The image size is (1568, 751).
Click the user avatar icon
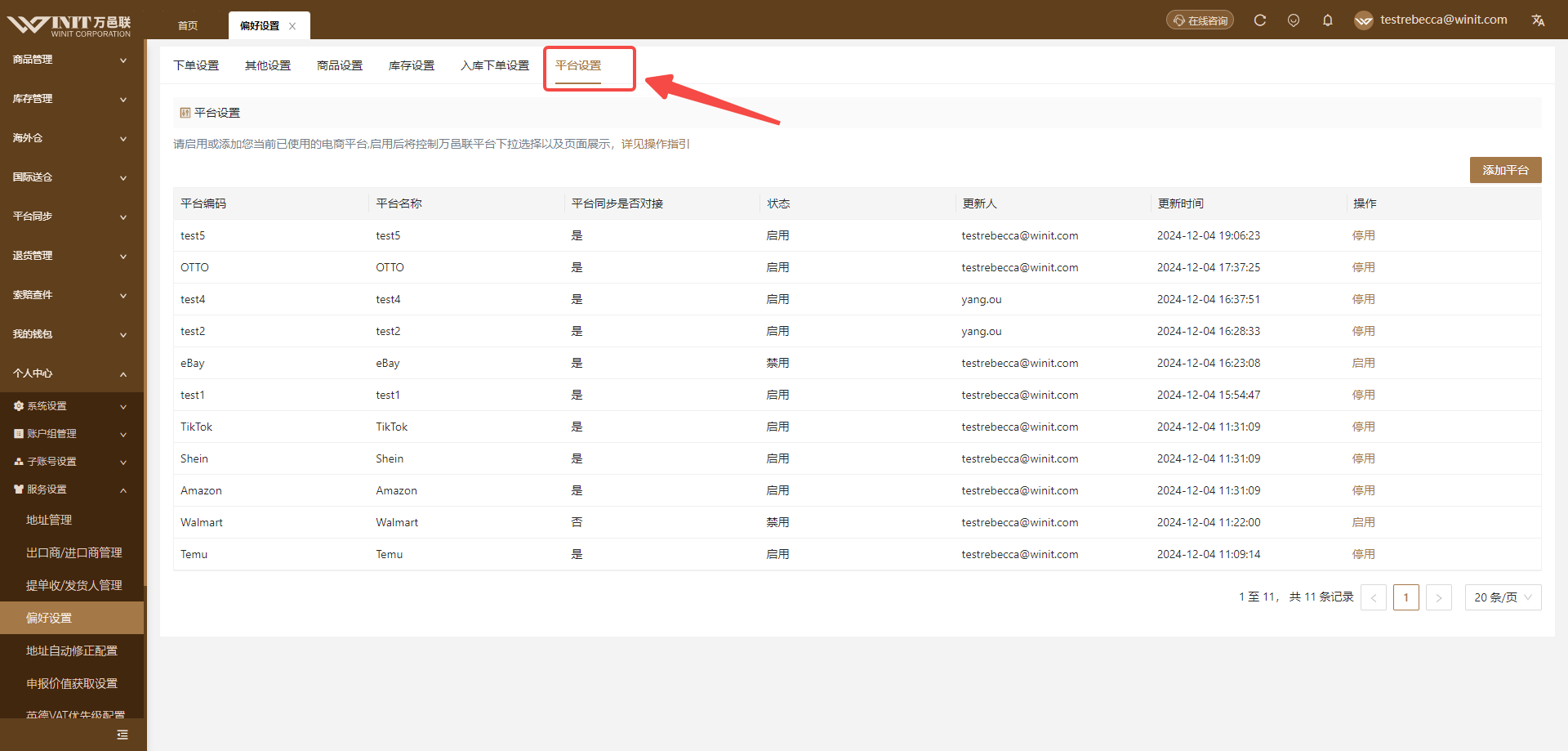point(1363,20)
